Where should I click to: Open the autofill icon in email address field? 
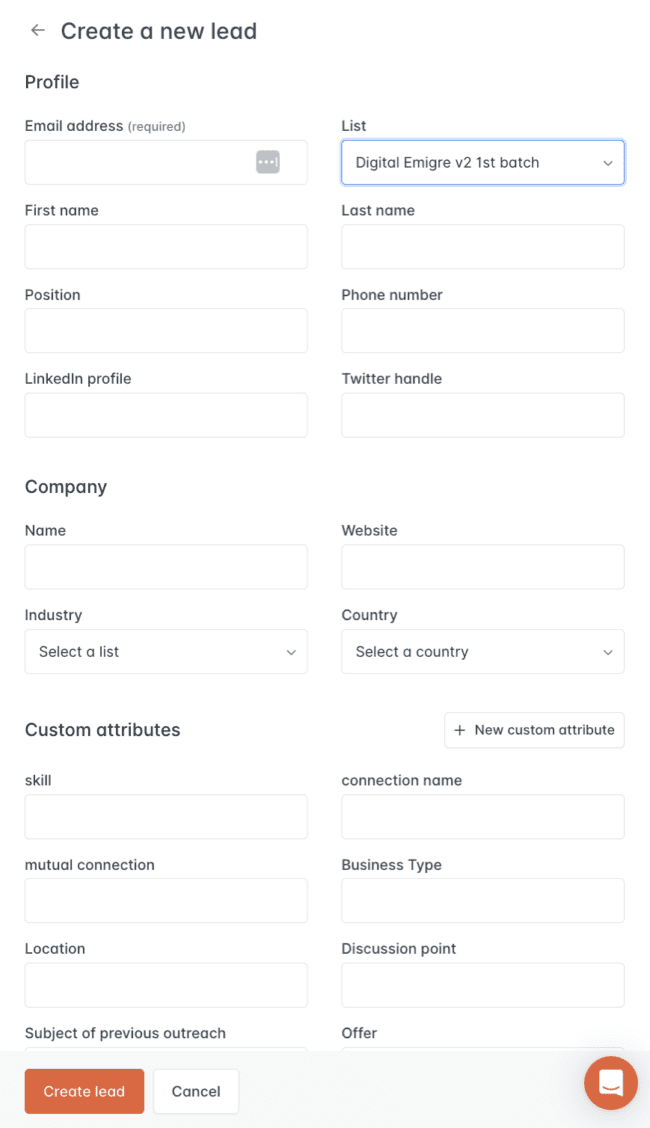point(267,162)
